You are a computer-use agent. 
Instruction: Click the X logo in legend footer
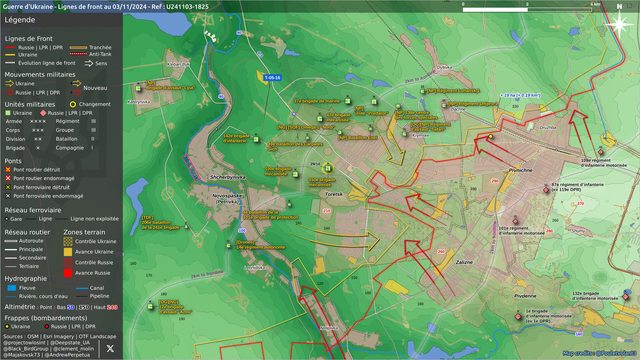[110, 348]
